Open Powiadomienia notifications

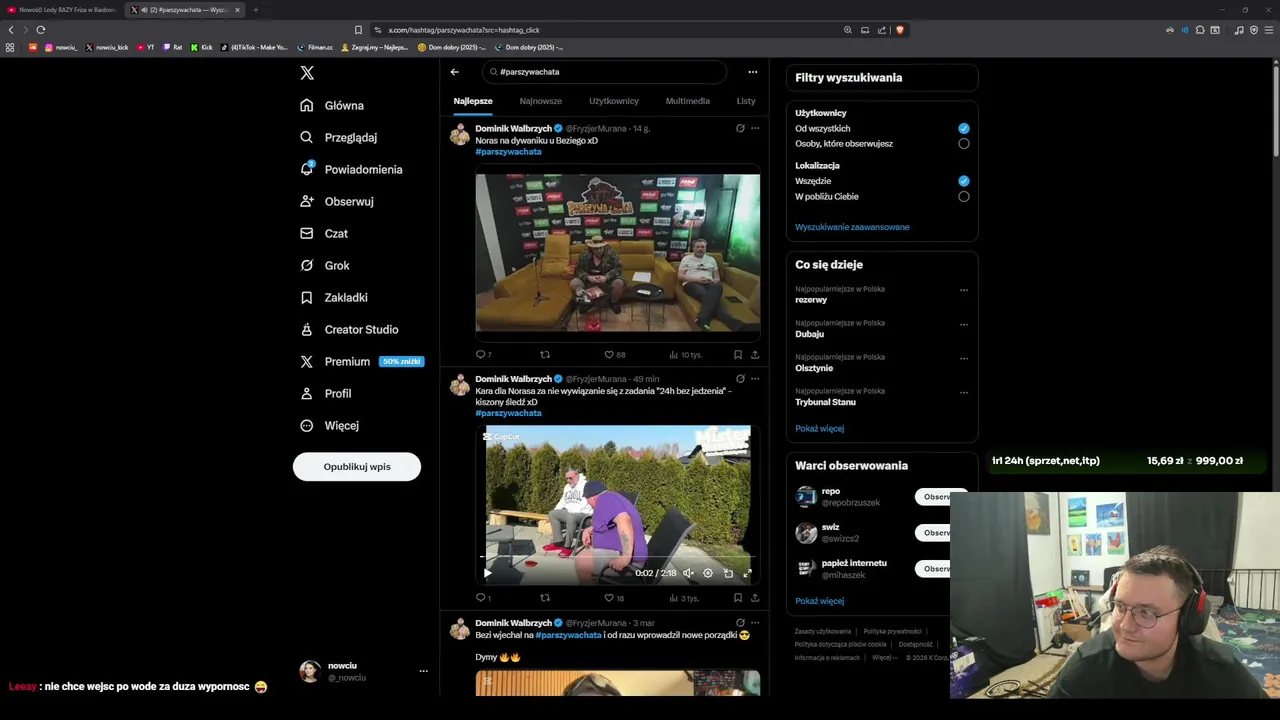coord(351,169)
